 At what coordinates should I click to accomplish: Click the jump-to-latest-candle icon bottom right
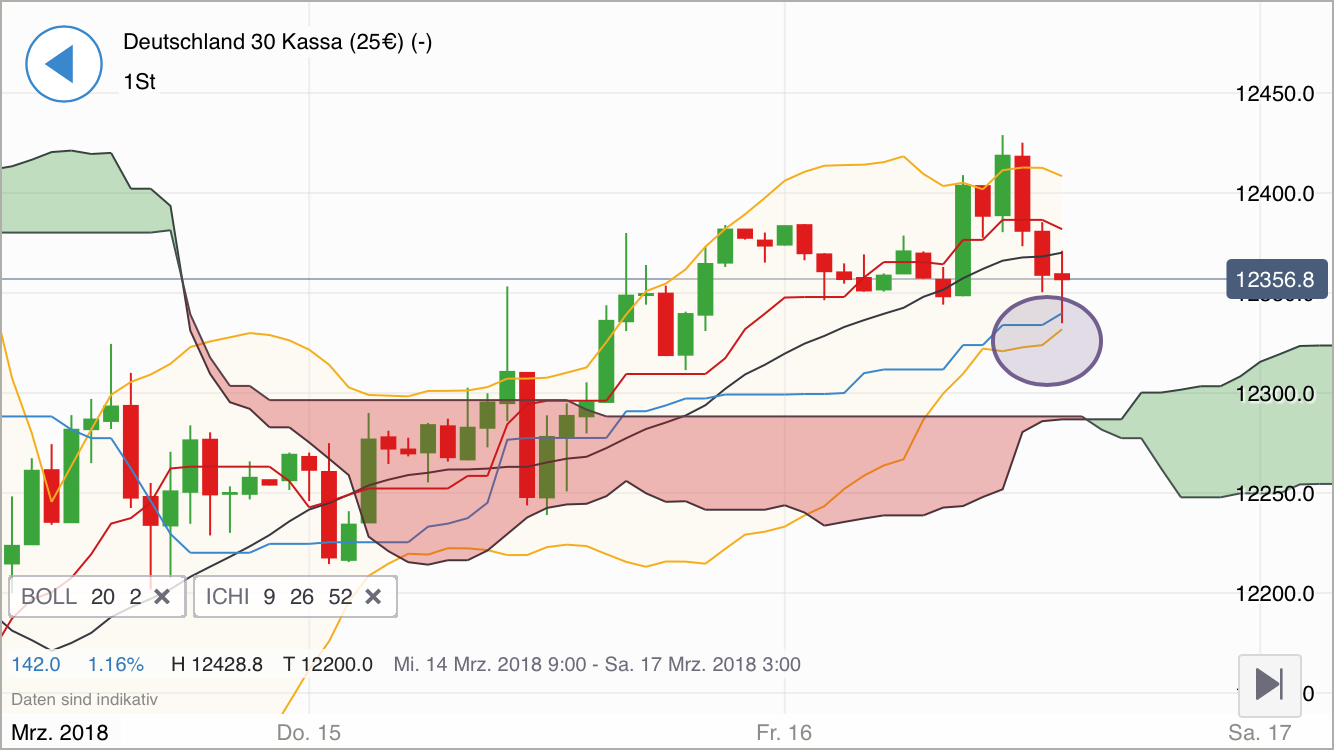pyautogui.click(x=1269, y=686)
